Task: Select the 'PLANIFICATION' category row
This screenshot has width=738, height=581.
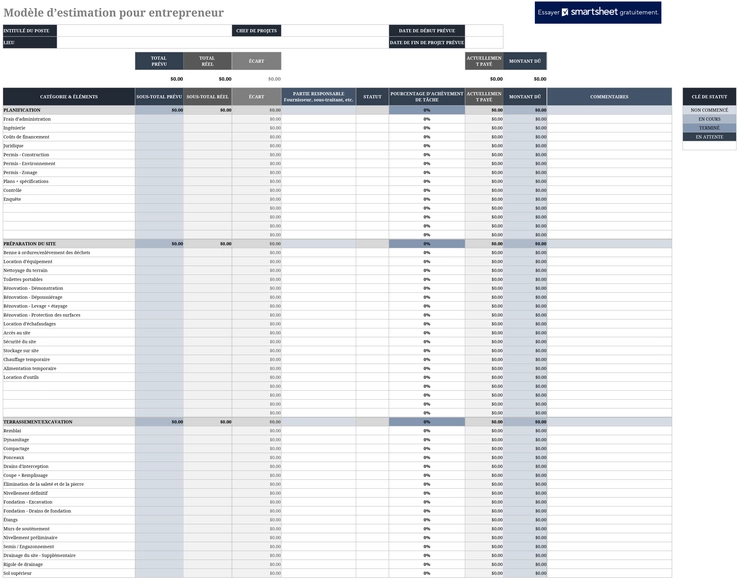Action: (x=337, y=110)
